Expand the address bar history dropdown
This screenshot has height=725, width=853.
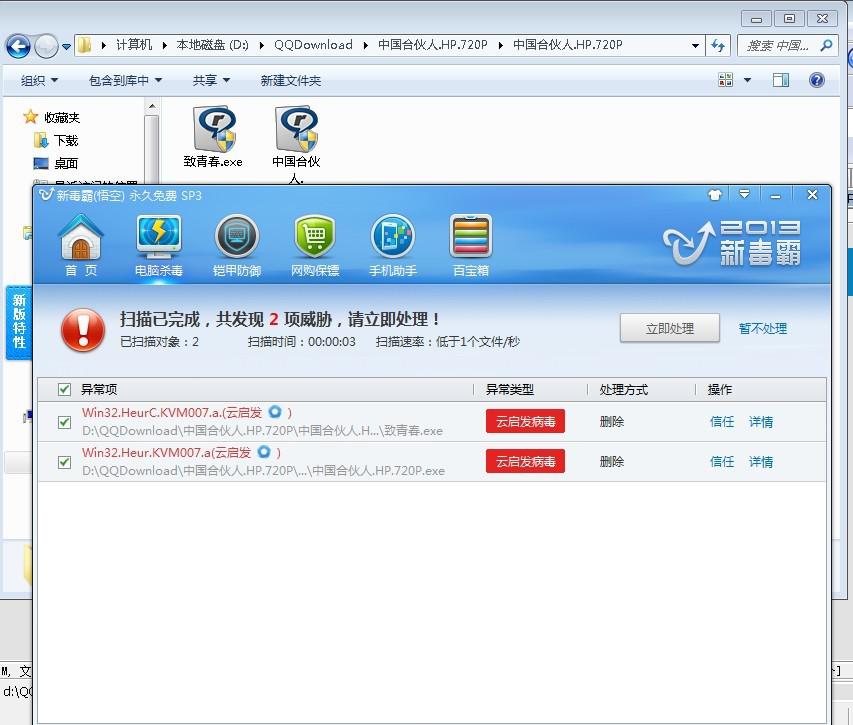pyautogui.click(x=695, y=46)
